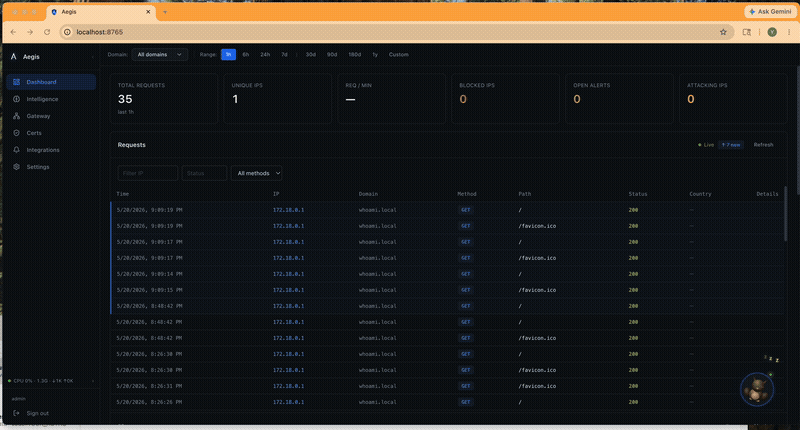The height and width of the screenshot is (430, 800).
Task: Expand the CPU system stats panel
Action: coord(92,381)
